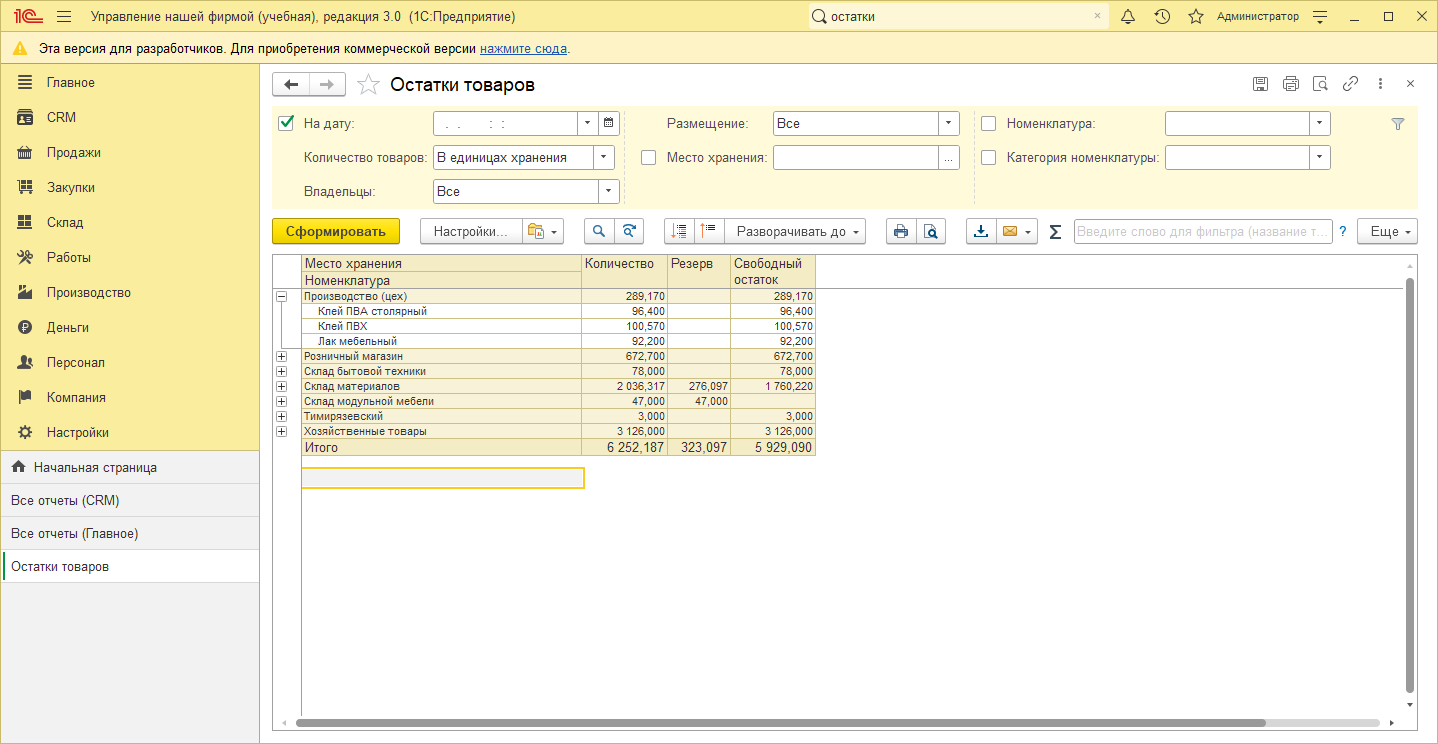Switch to Все отчеты (Главное) tab
This screenshot has width=1438, height=744.
point(130,533)
